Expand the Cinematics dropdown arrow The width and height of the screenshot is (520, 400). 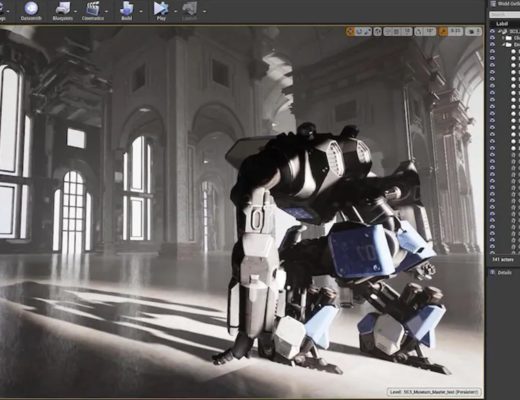tap(107, 11)
